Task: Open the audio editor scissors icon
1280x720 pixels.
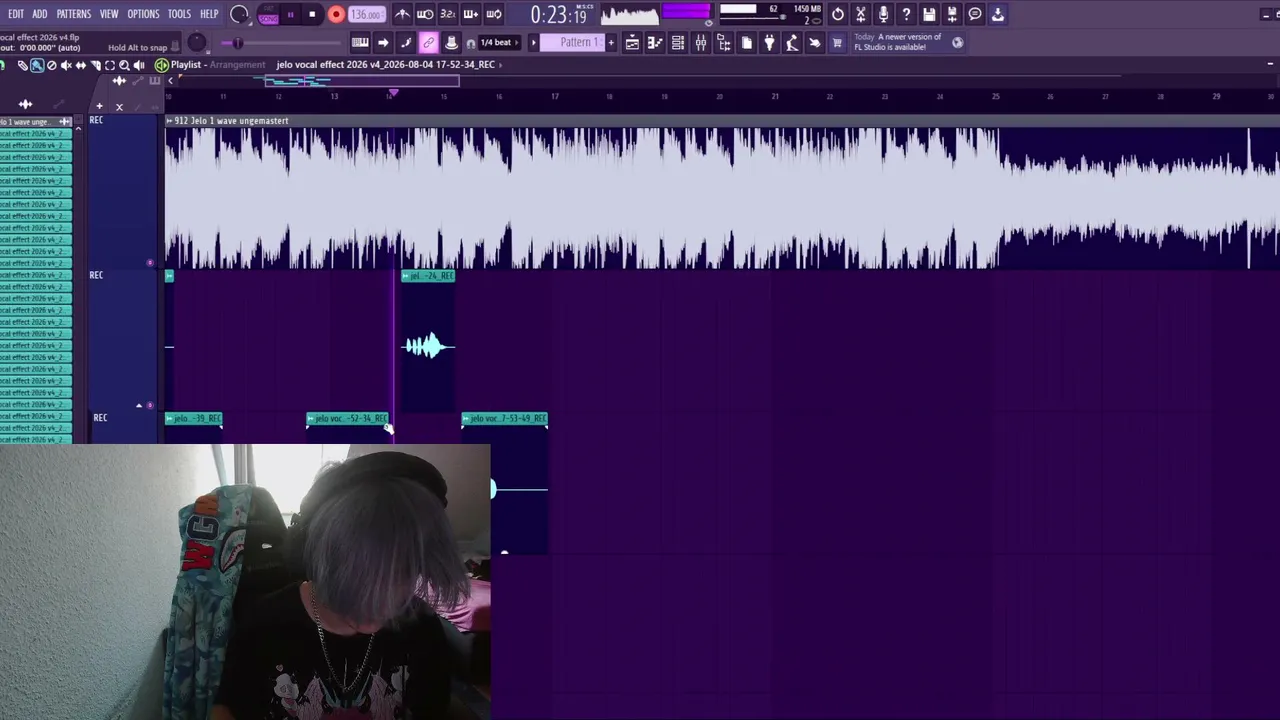Action: (x=861, y=14)
